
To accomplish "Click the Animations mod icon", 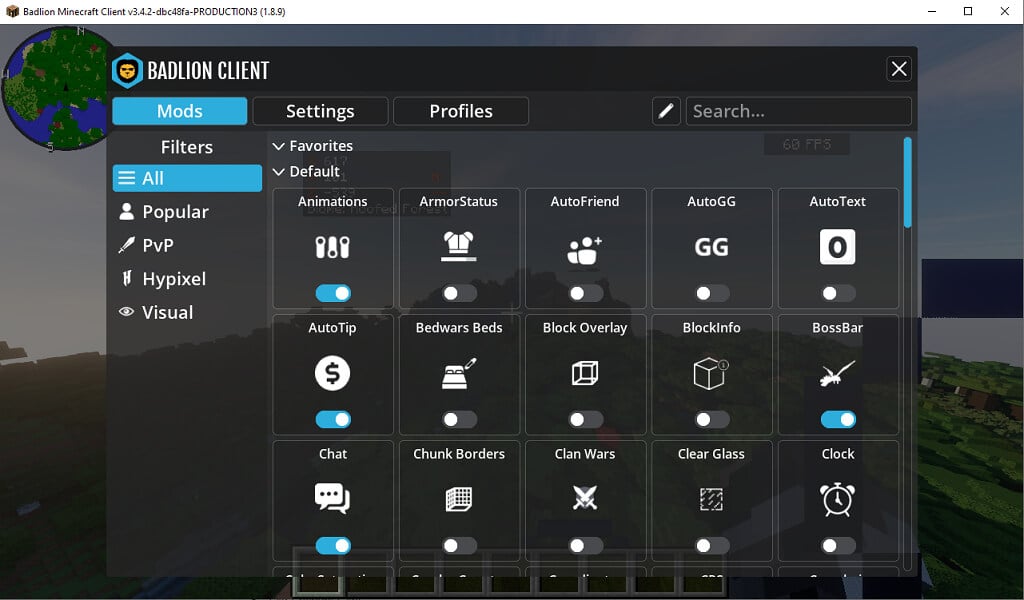I will coord(332,247).
